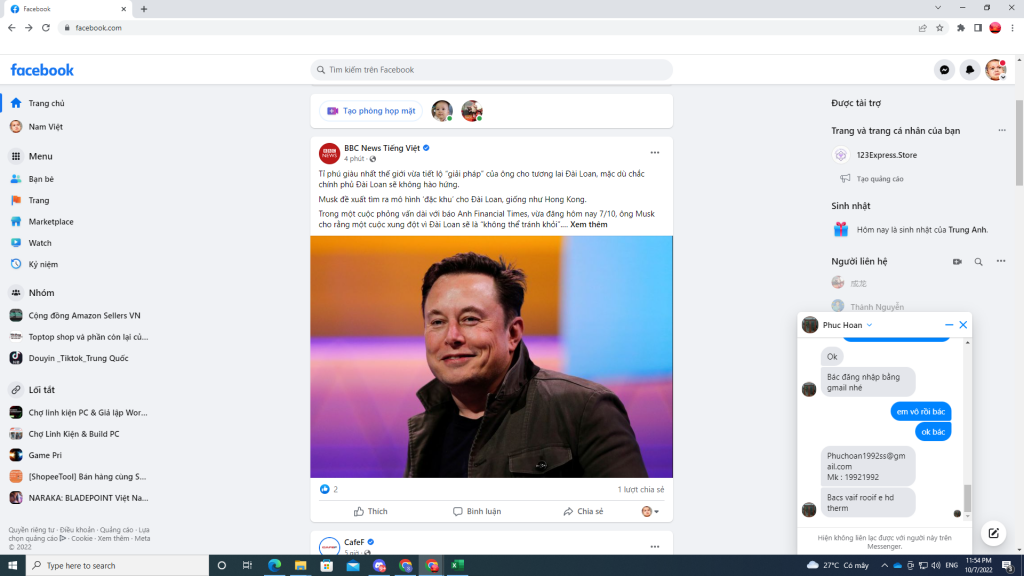The image size is (1024, 576).
Task: Open the notifications bell icon
Action: pos(969,70)
